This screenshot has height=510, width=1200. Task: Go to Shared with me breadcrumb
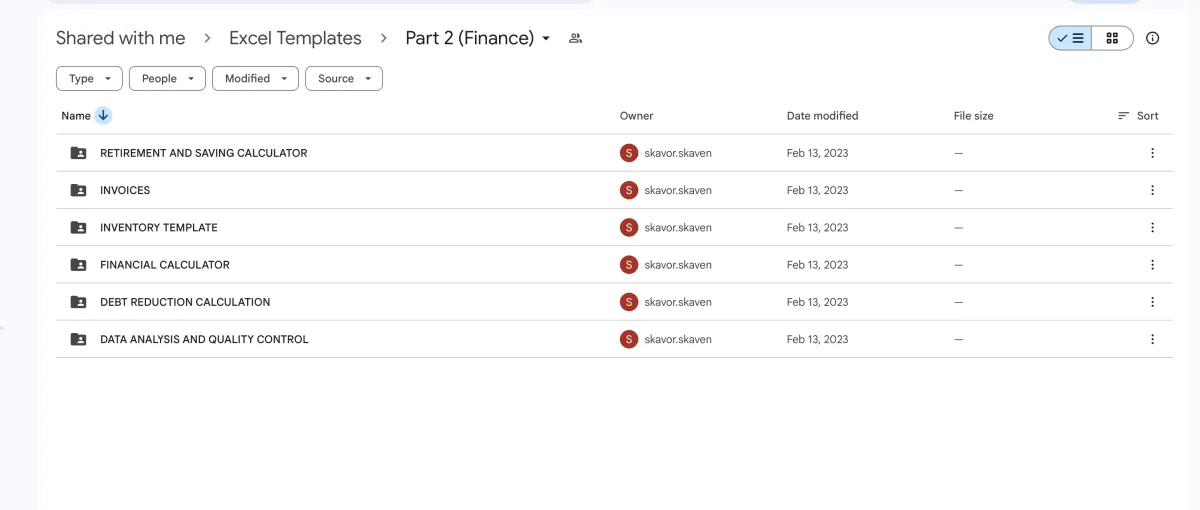coord(120,38)
